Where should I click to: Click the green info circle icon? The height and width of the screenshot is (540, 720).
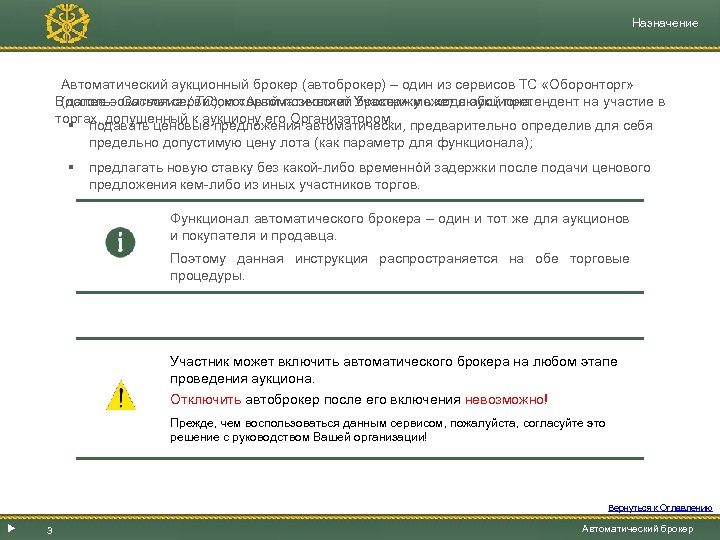click(x=120, y=242)
